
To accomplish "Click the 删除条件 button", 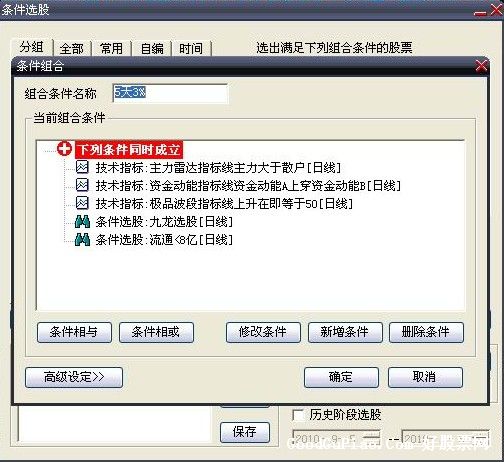I will (x=426, y=332).
